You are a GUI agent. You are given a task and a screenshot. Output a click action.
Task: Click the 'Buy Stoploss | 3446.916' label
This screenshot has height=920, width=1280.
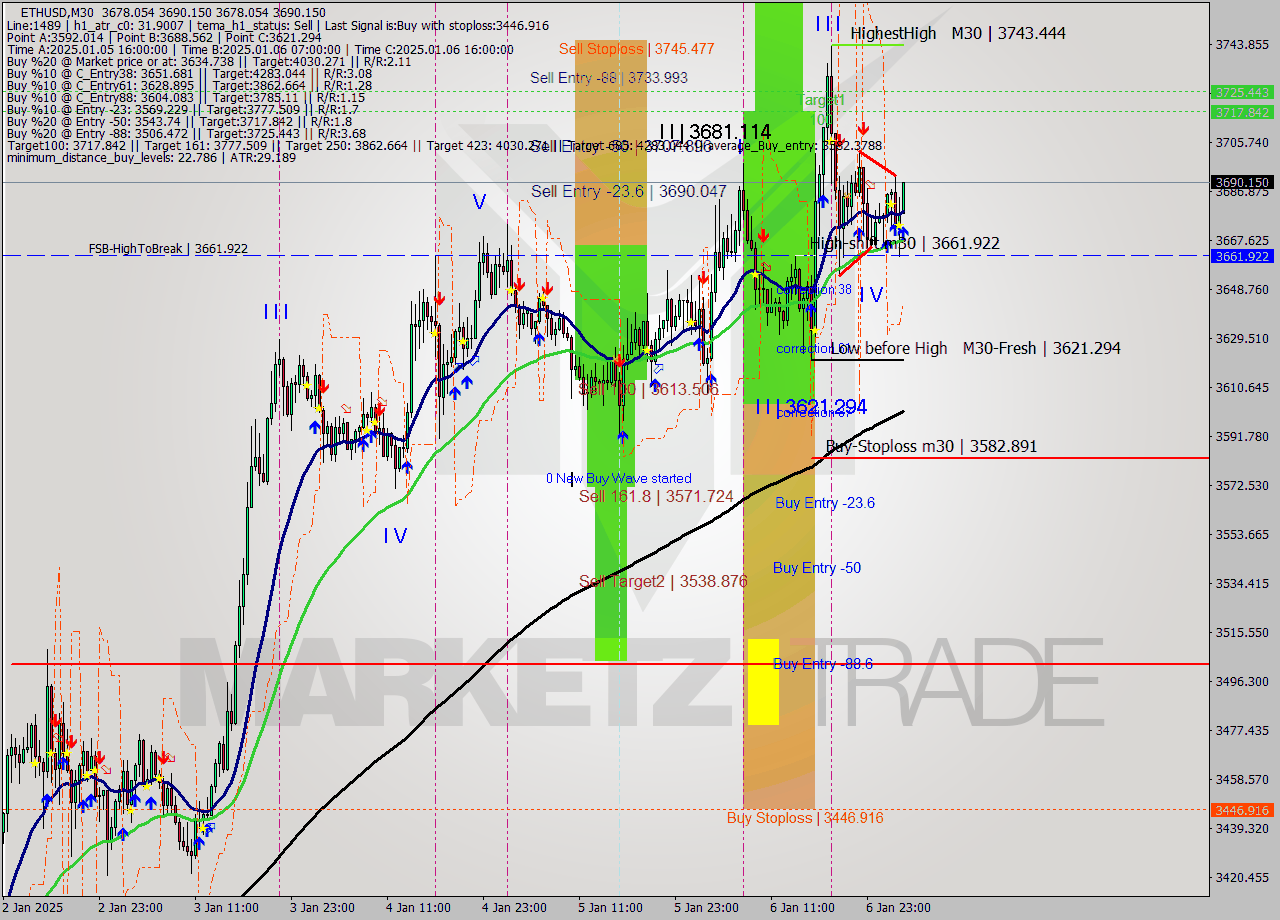tap(805, 818)
